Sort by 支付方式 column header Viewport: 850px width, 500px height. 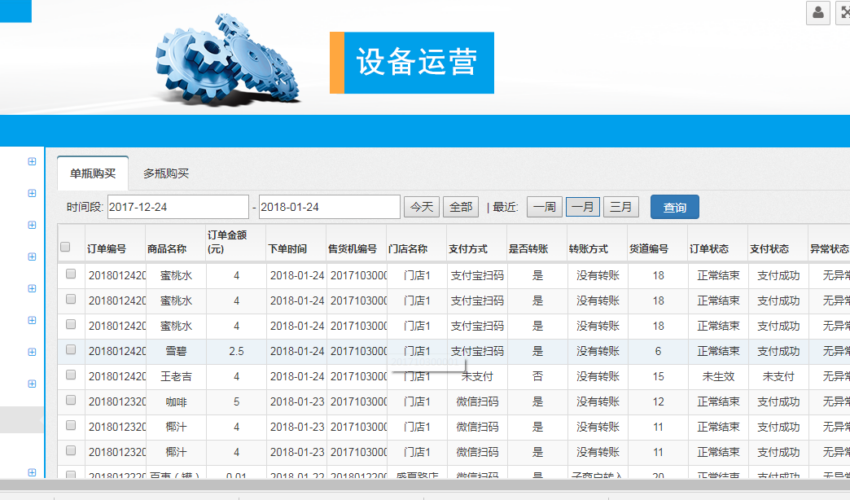coord(468,249)
